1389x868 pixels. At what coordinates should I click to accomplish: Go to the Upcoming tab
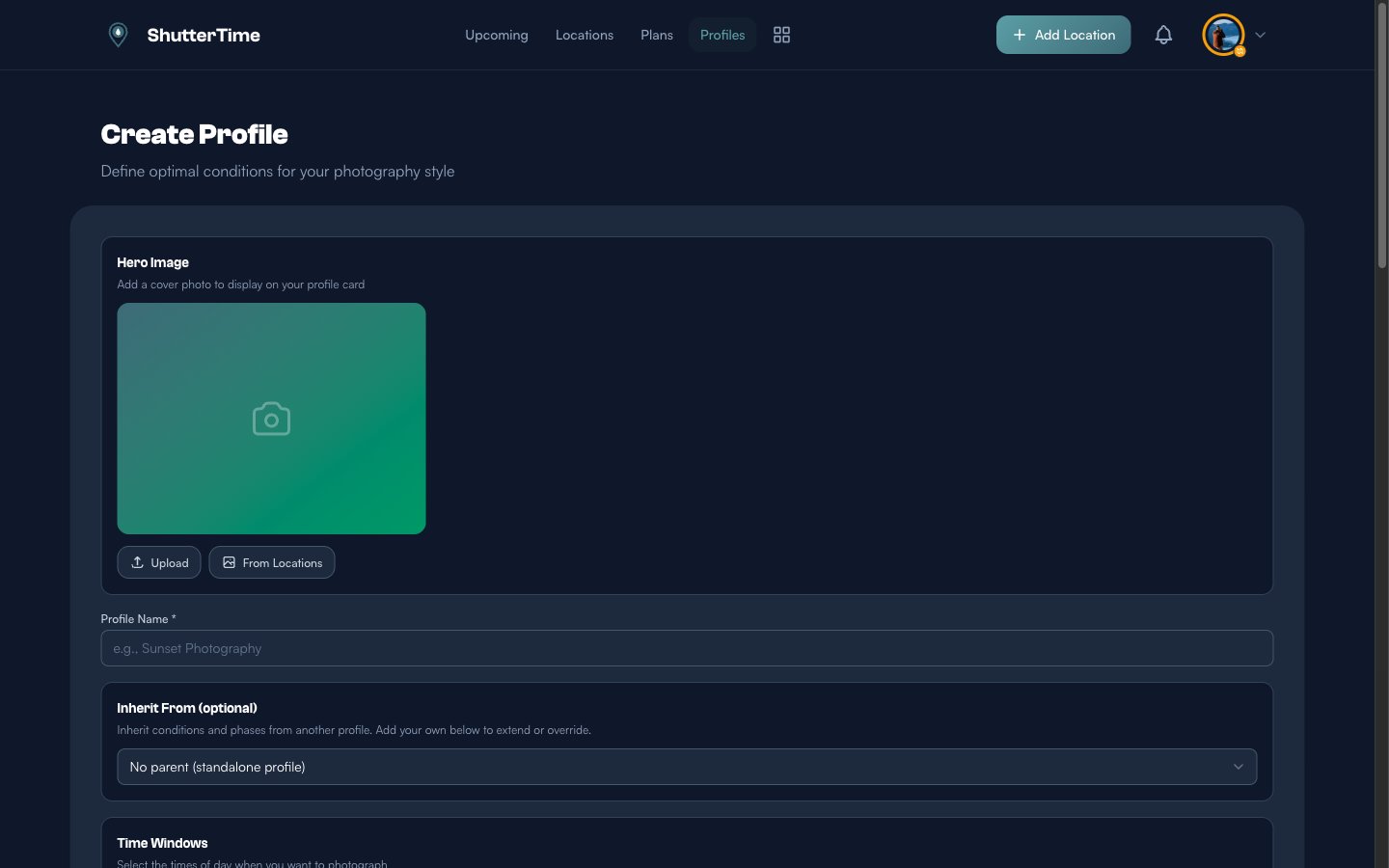point(497,35)
